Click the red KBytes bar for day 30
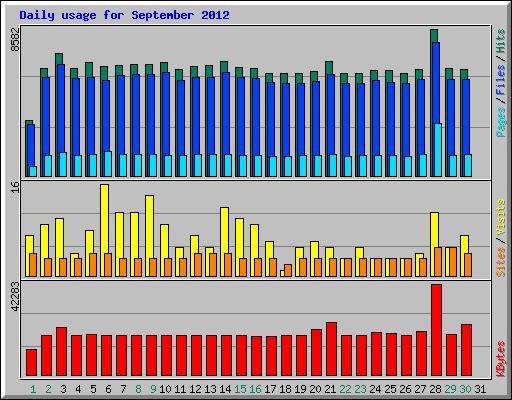Screen dimensions: 512x400 466,350
